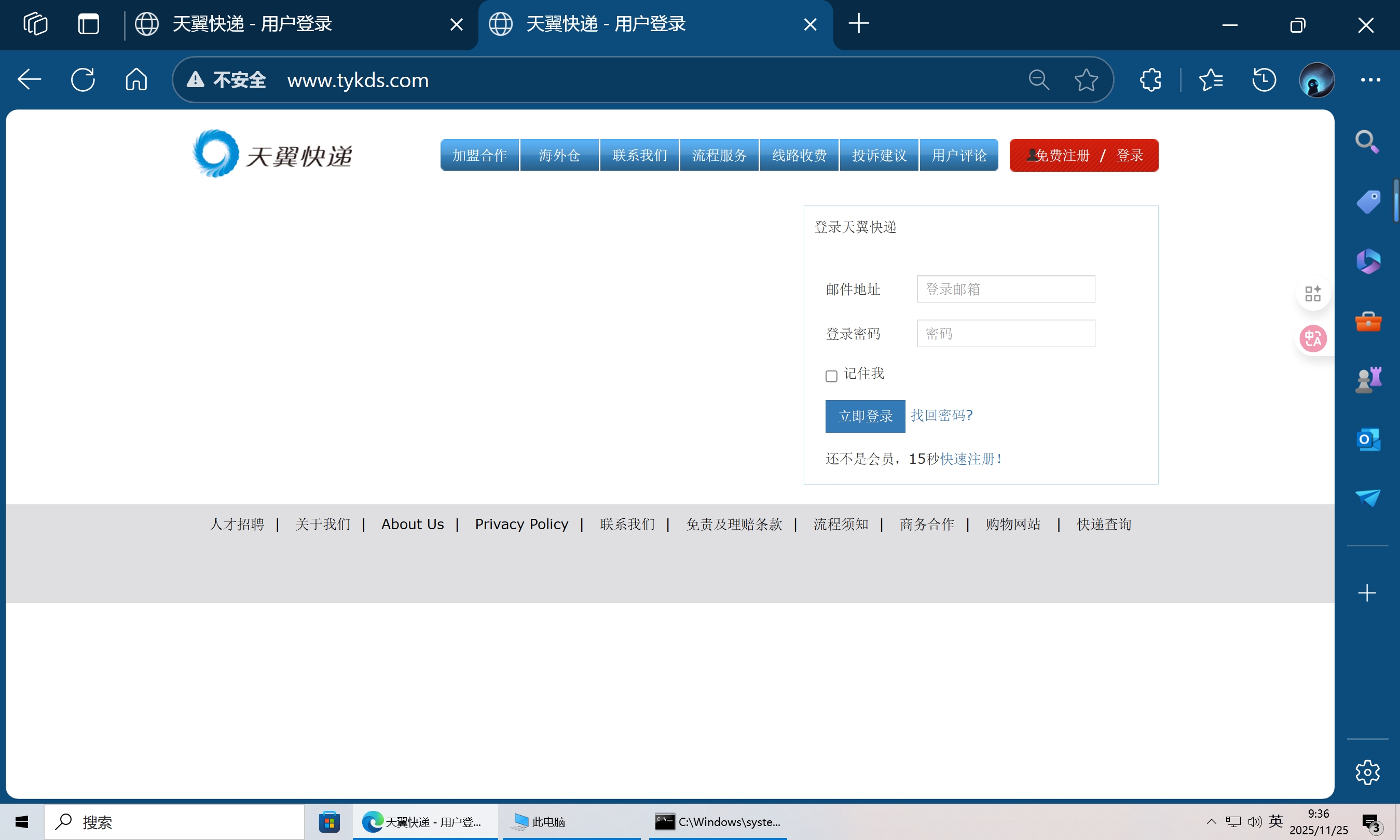Add sidebar app with plus button
This screenshot has width=1400, height=840.
coord(1367,593)
